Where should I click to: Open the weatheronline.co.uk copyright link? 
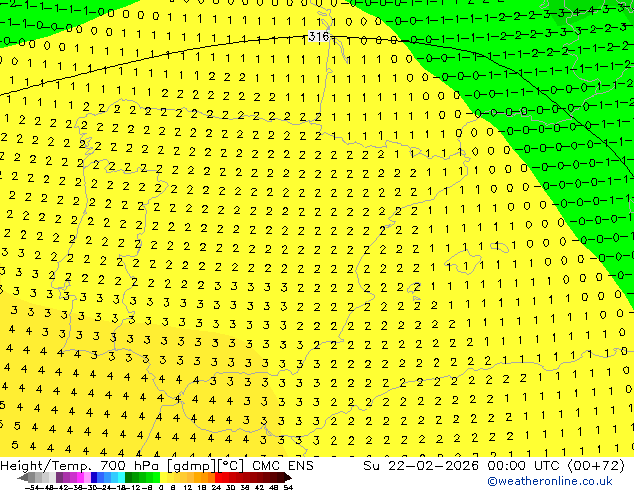coord(550,481)
